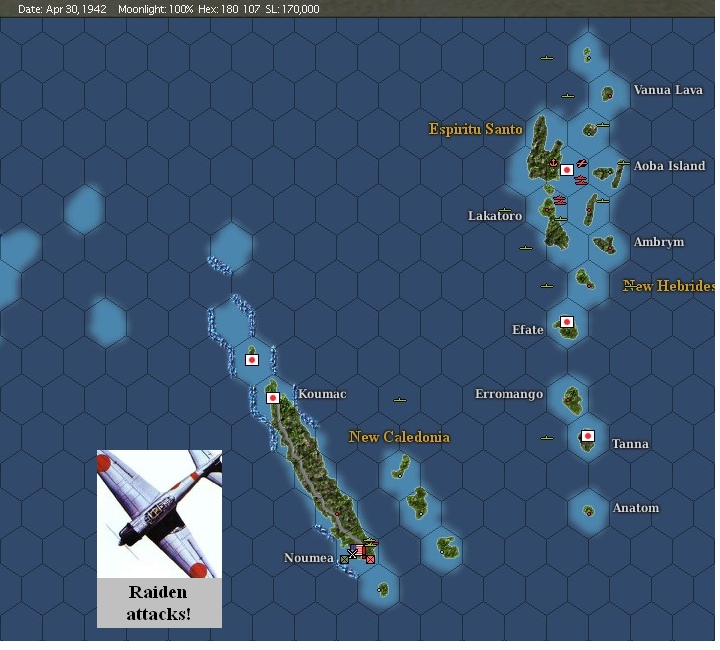Click the "Hex: 180 107" status entry

pyautogui.click(x=229, y=9)
